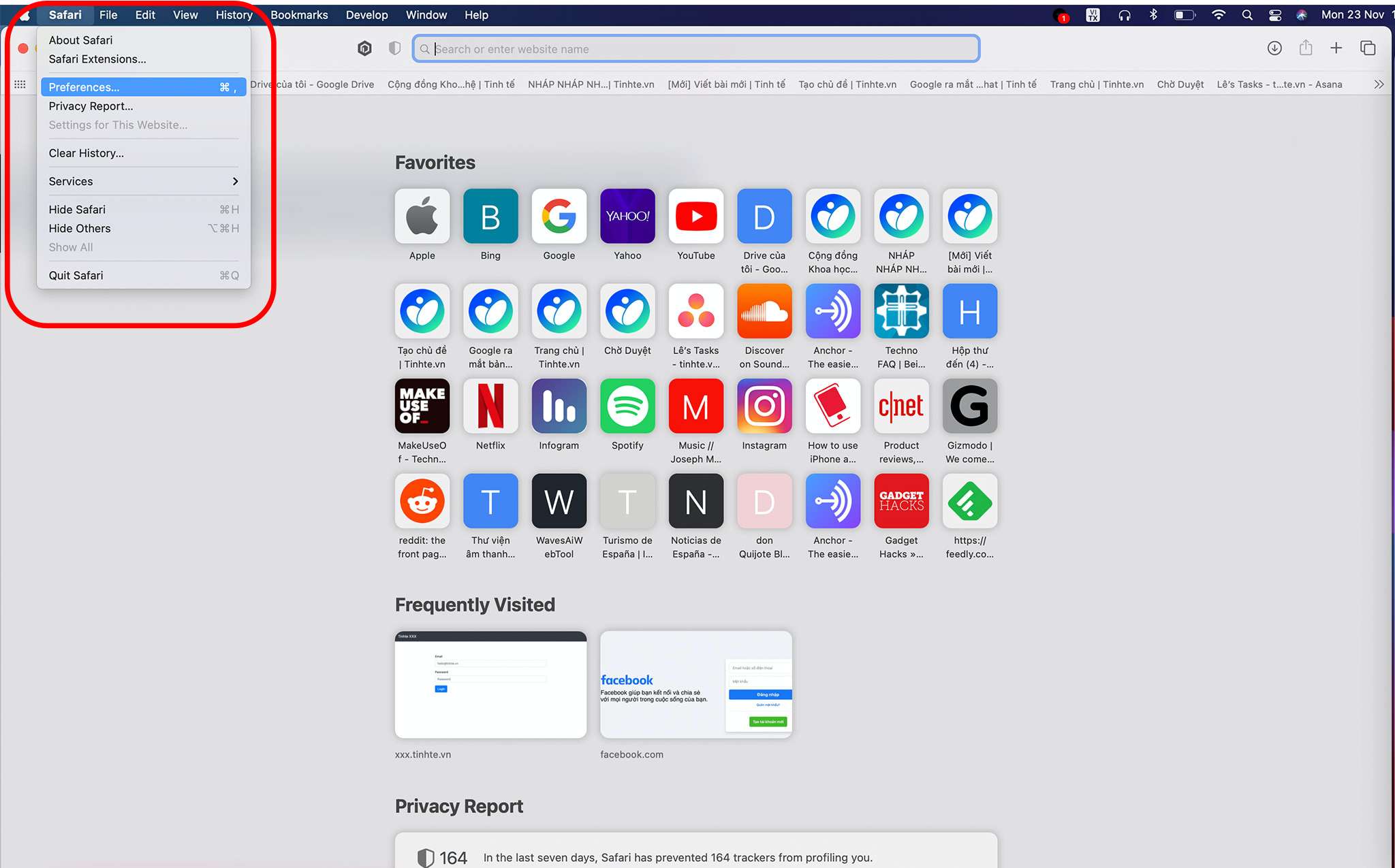Open the Develop menu
The width and height of the screenshot is (1395, 868).
[366, 15]
